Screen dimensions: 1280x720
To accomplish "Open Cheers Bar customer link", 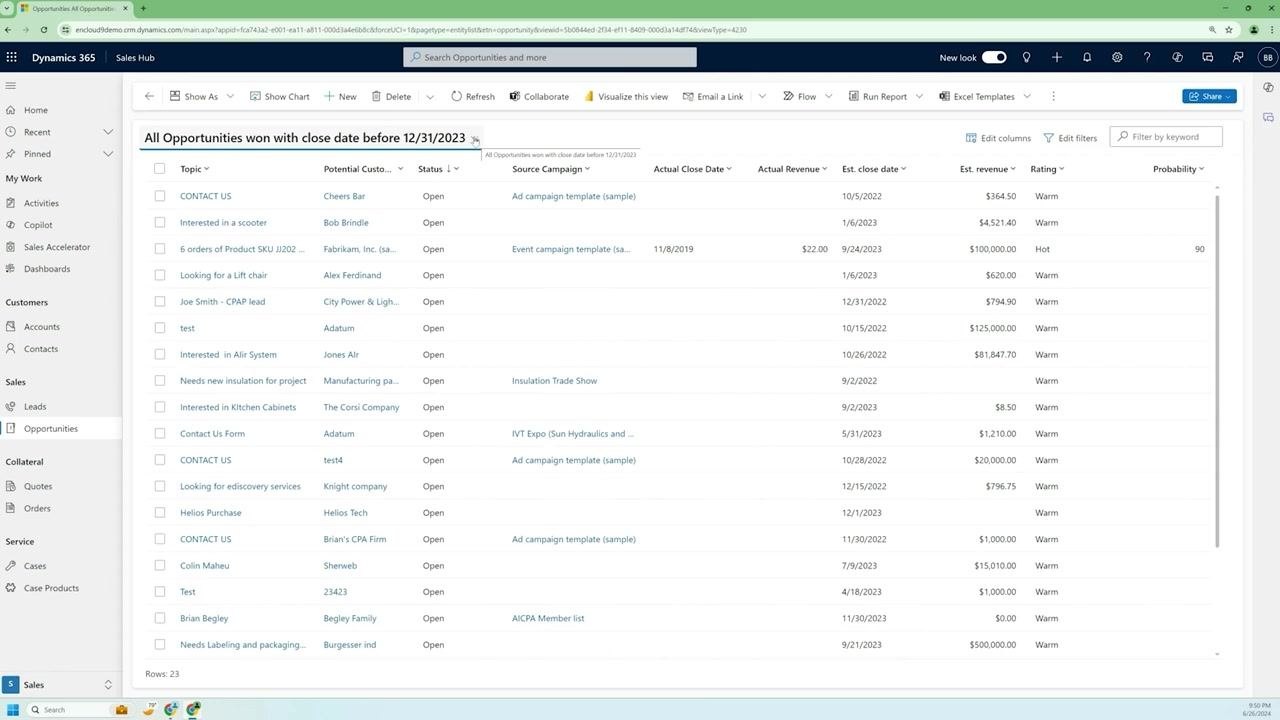I will [344, 196].
